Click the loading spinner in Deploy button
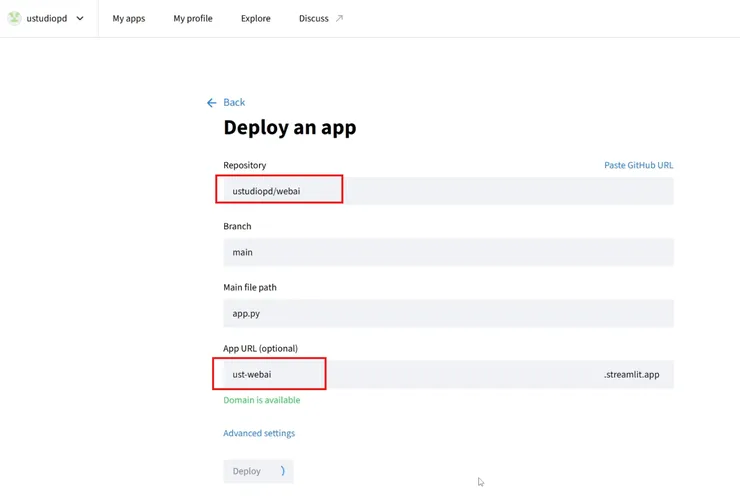Image resolution: width=740 pixels, height=504 pixels. 282,471
